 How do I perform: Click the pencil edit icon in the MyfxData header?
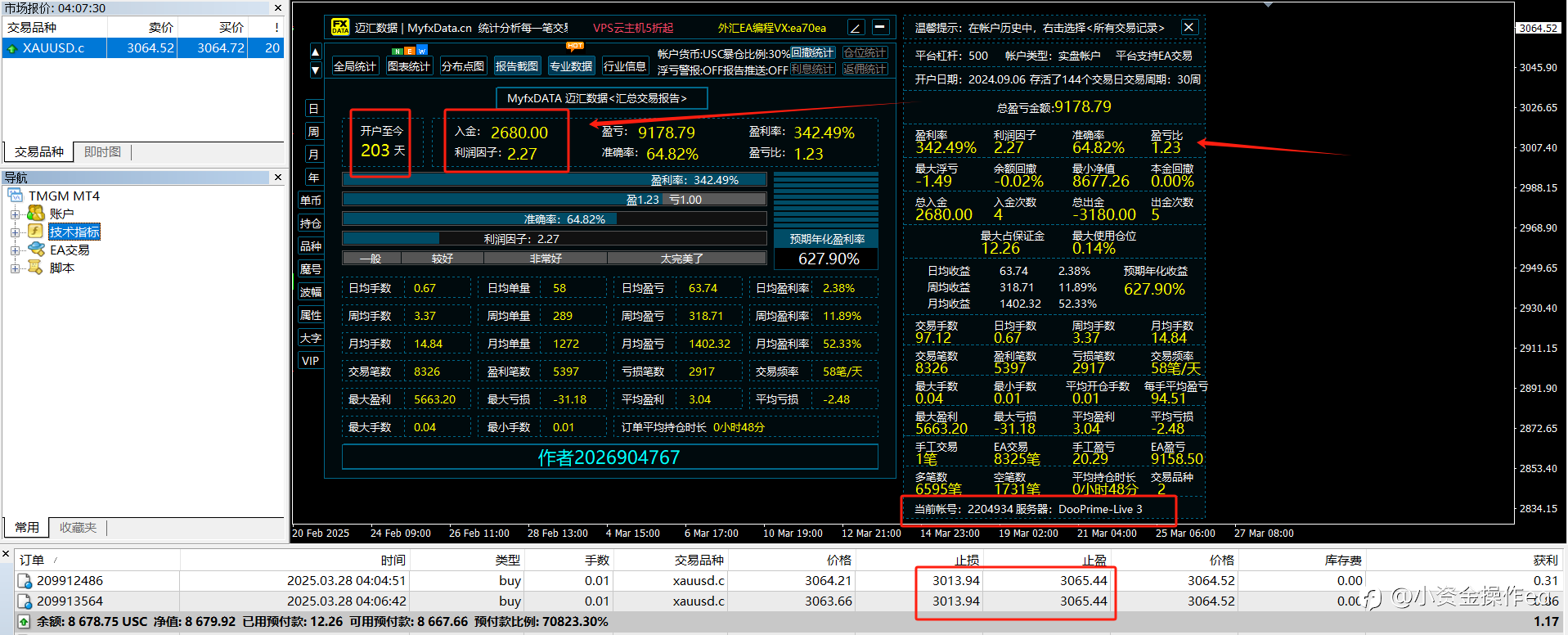pyautogui.click(x=856, y=27)
